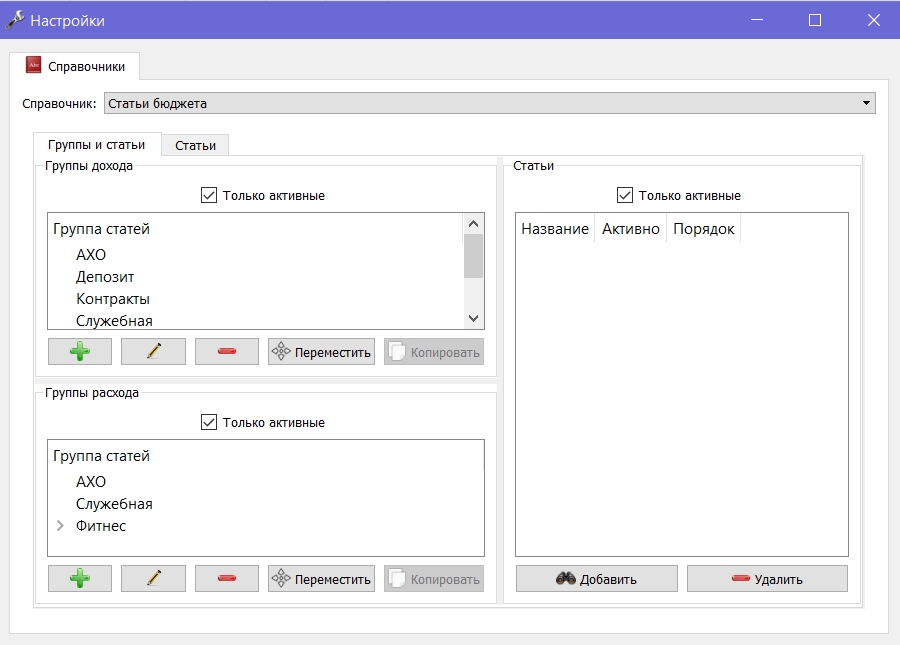Click Добавить button with binoculars
900x645 pixels.
(x=596, y=578)
